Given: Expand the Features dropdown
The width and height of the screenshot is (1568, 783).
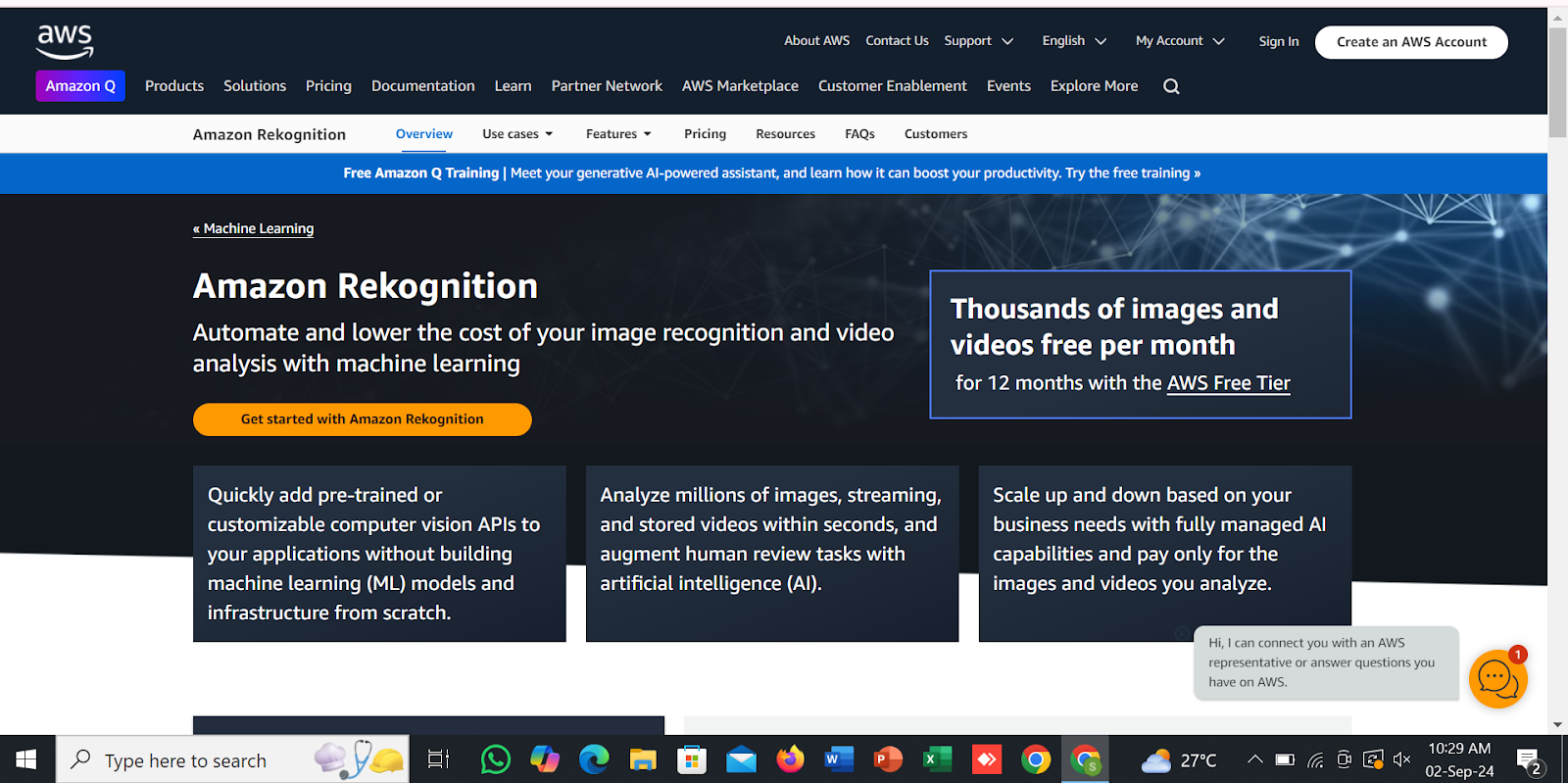Looking at the screenshot, I should [x=618, y=134].
